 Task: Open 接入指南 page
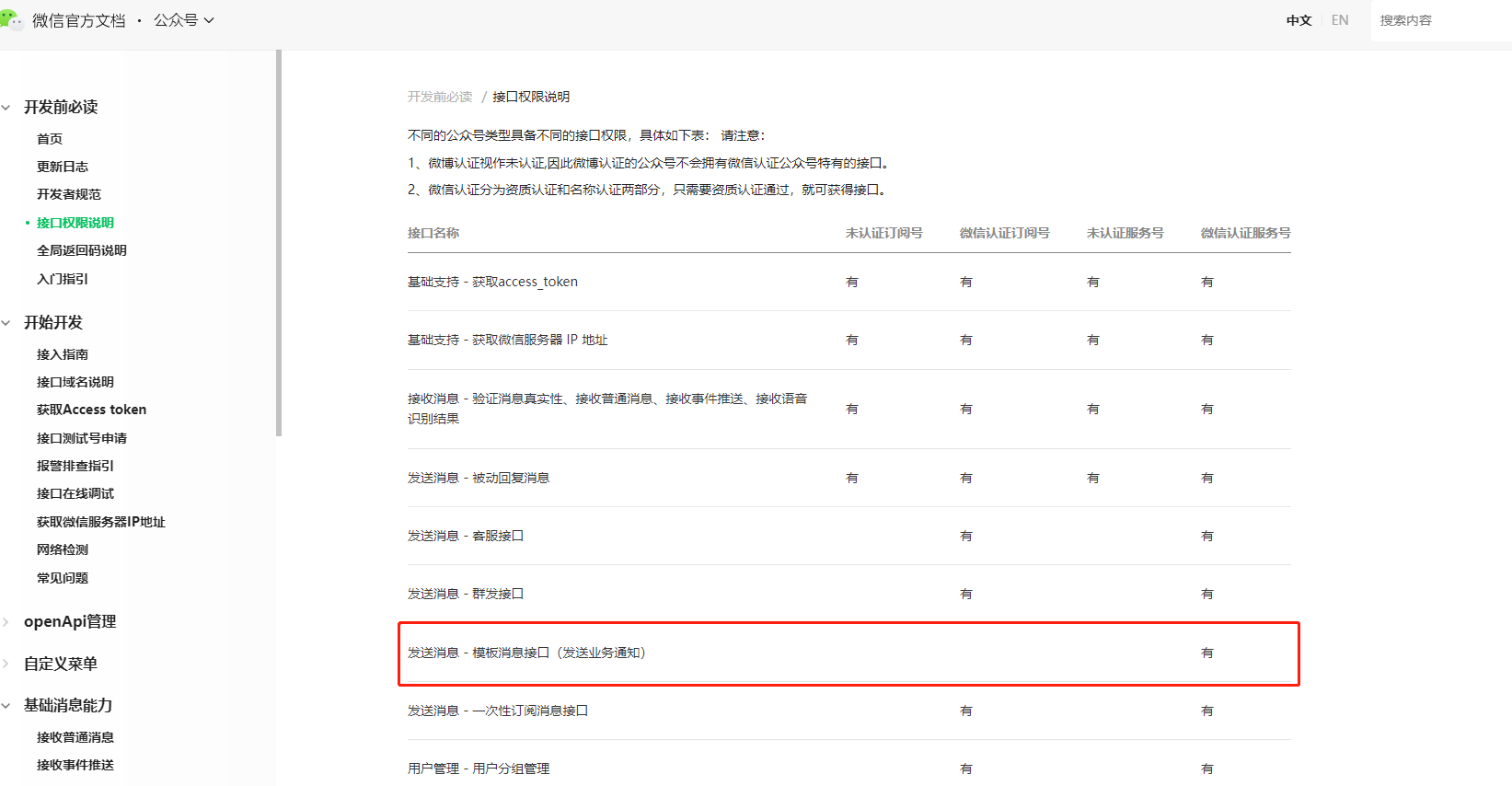pos(63,354)
